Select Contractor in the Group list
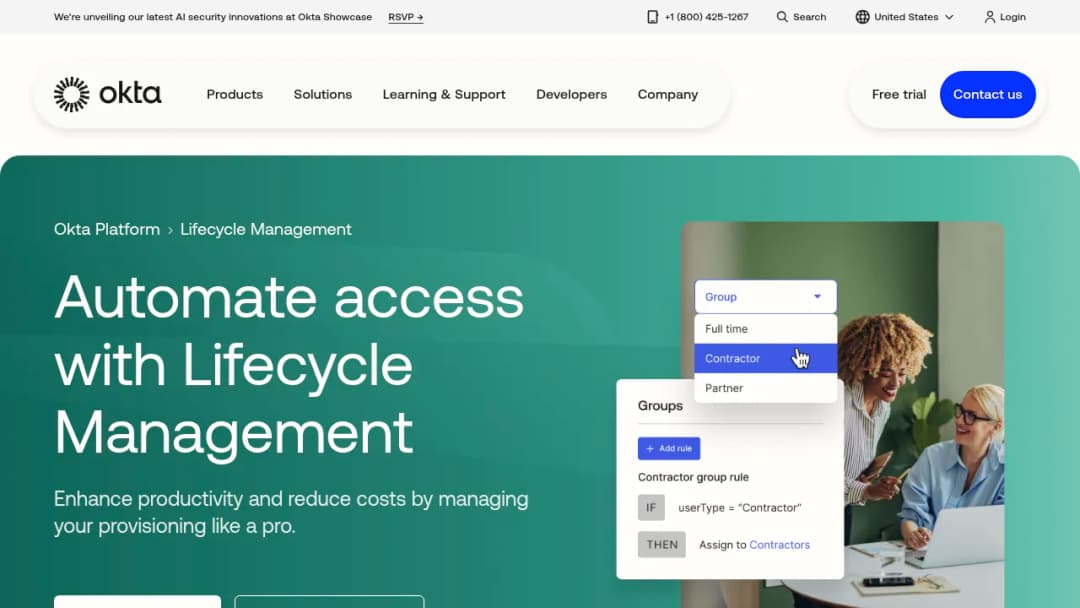1080x608 pixels. pos(765,358)
